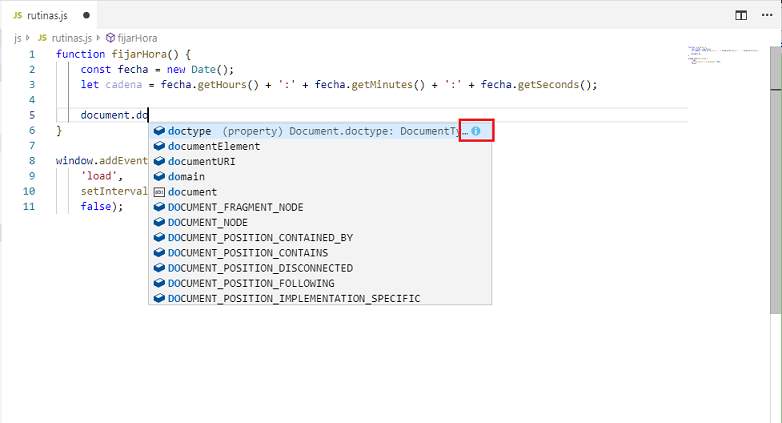This screenshot has height=423, width=782.
Task: Select DOCUMENT_POSITION_FOLLOWING suggestion
Action: tap(320, 283)
